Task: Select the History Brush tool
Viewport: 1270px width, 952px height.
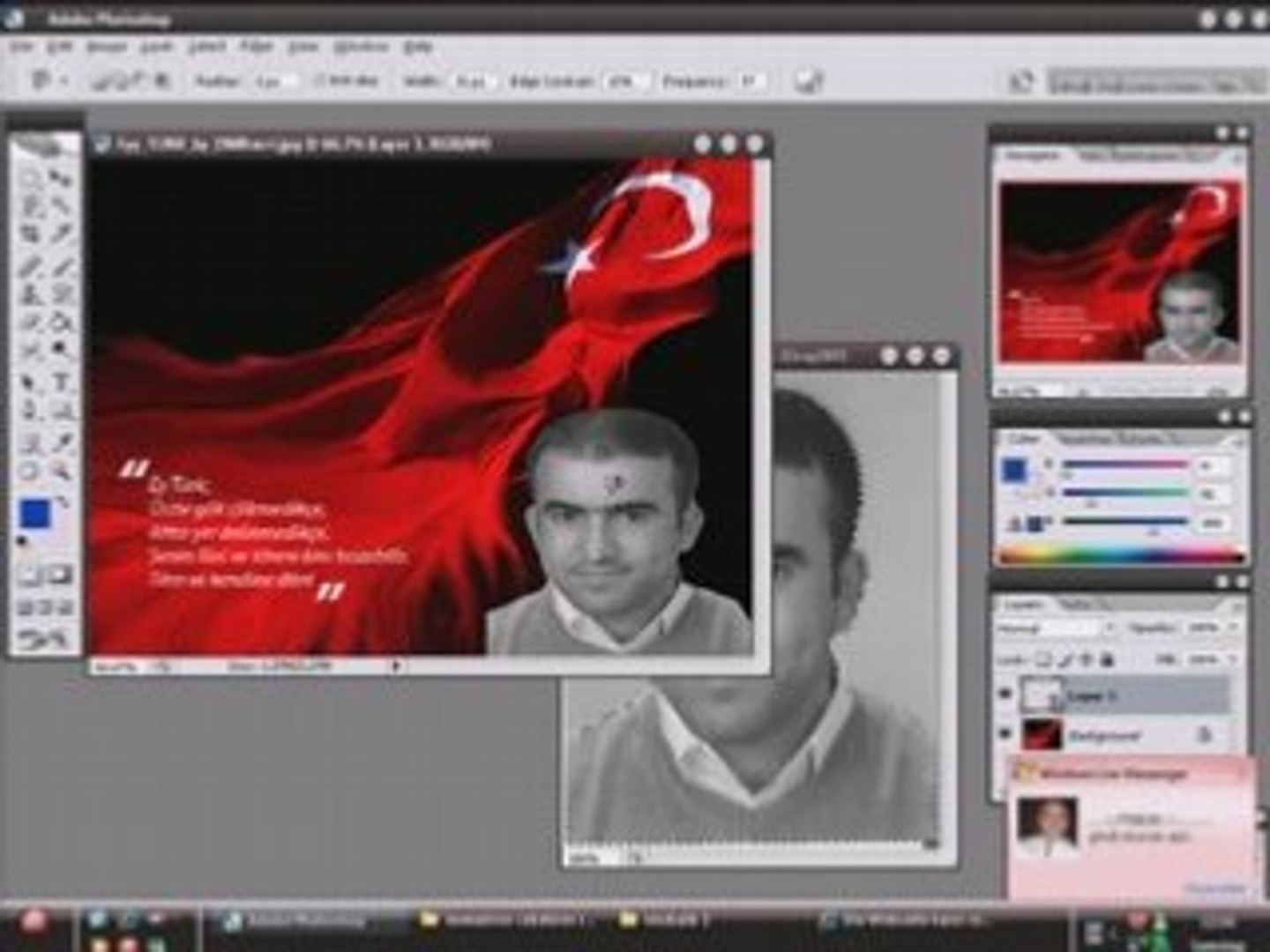Action: point(60,294)
